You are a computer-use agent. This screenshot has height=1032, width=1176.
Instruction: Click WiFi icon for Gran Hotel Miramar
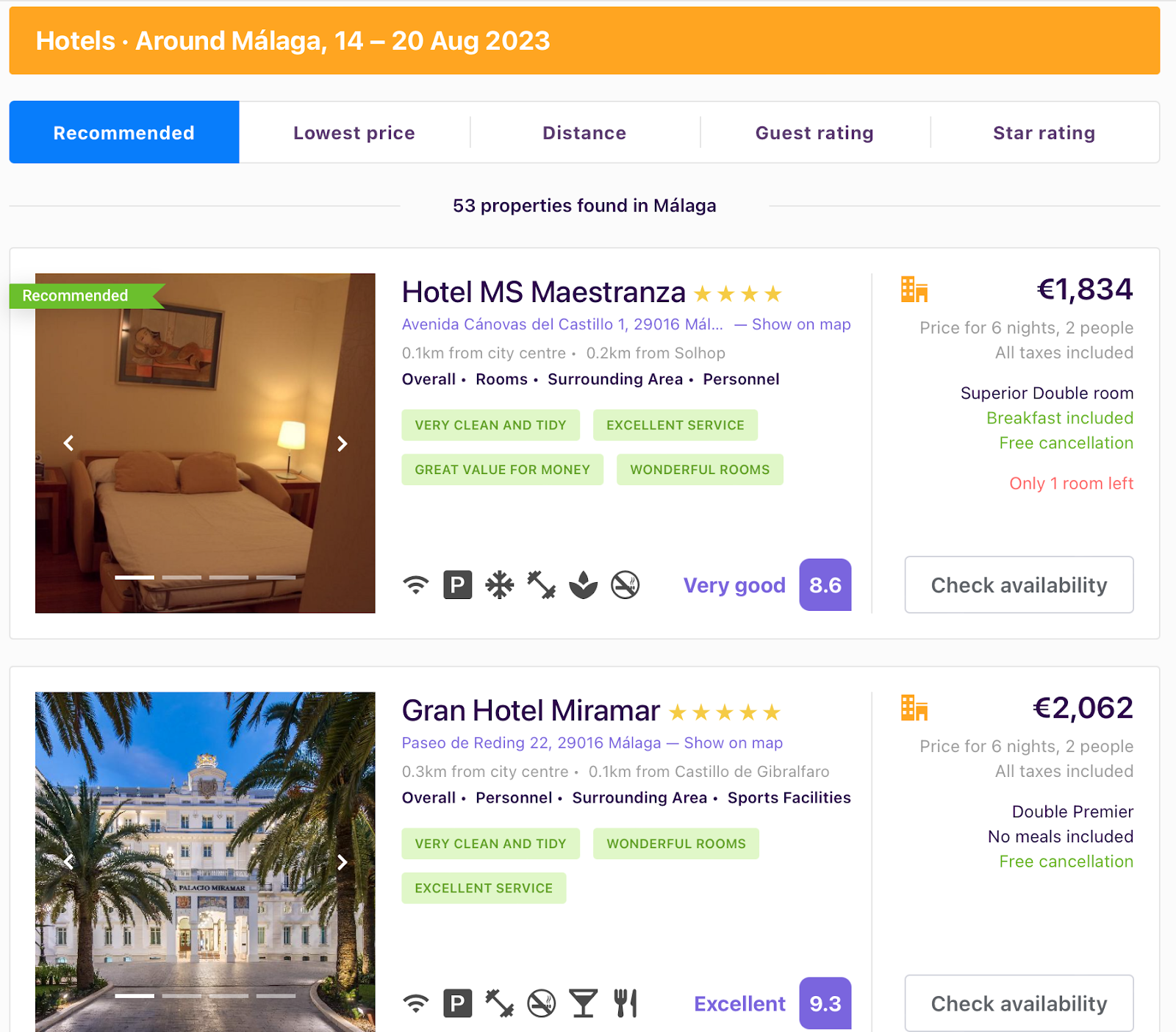[x=416, y=1003]
